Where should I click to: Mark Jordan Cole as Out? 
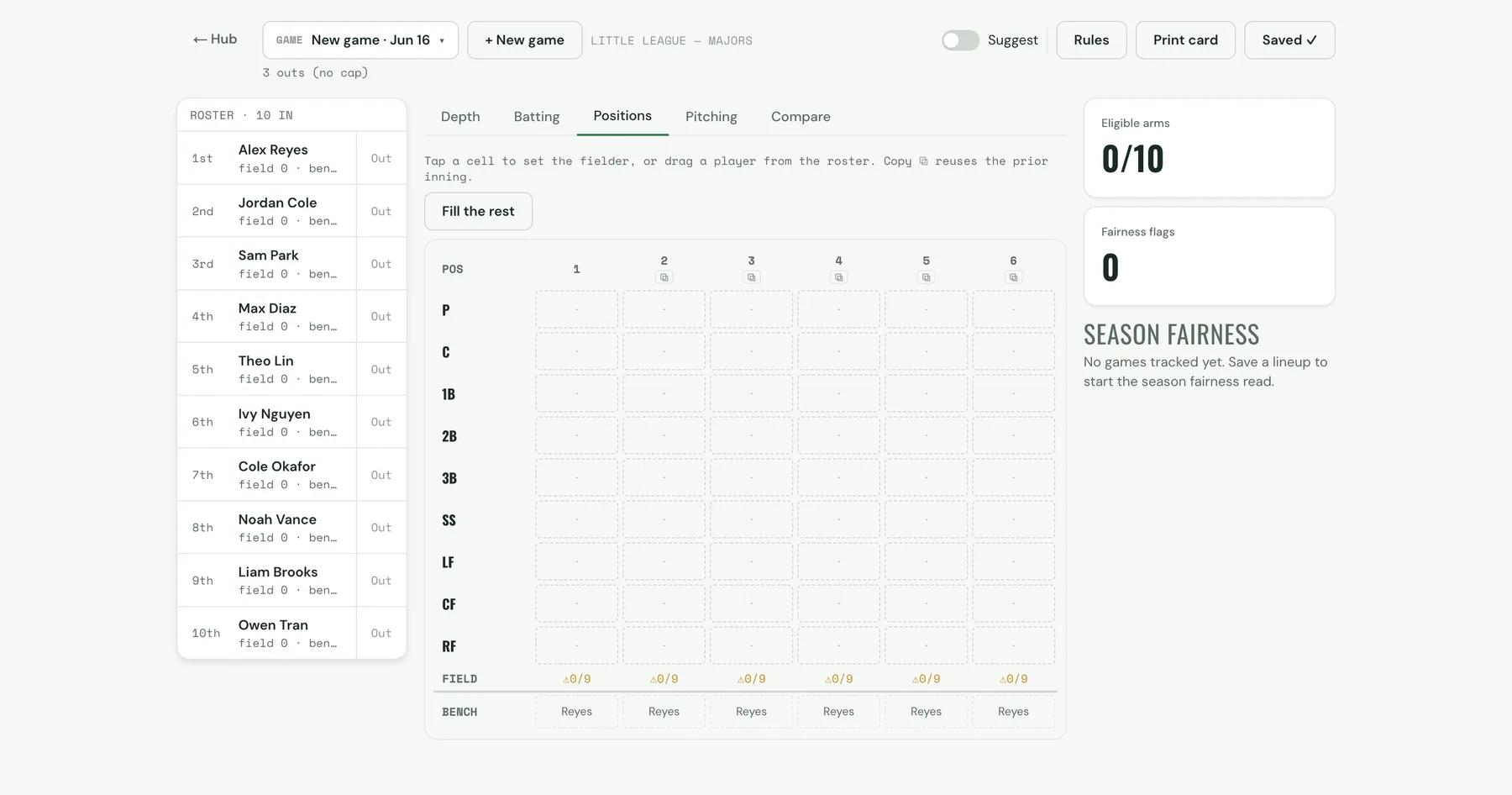381,211
